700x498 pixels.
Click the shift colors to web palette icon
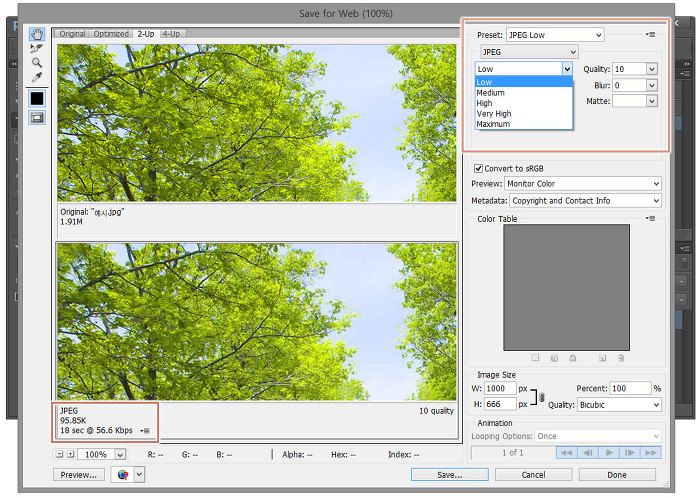[x=554, y=358]
